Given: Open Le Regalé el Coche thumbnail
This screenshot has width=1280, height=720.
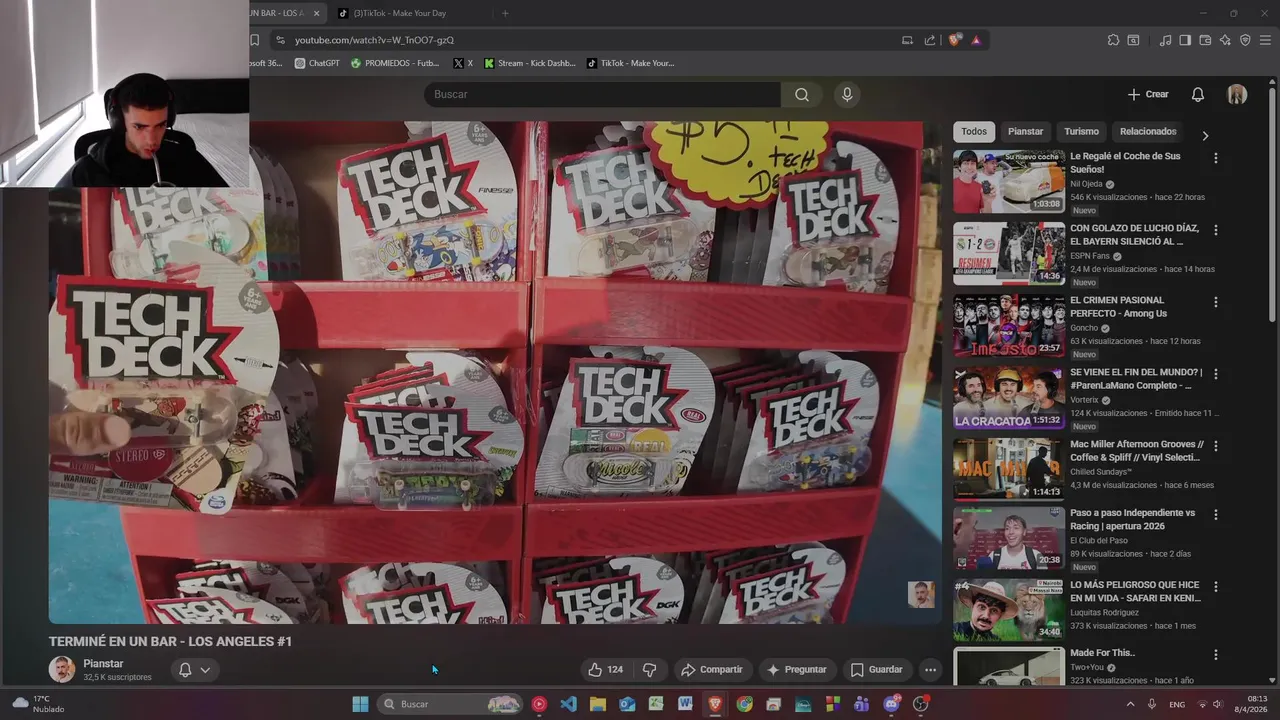Looking at the screenshot, I should (1008, 181).
